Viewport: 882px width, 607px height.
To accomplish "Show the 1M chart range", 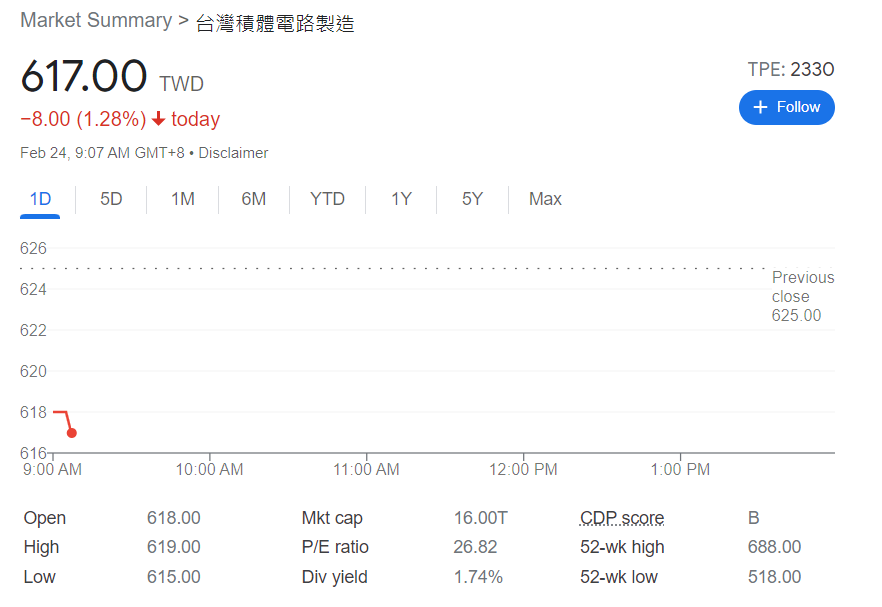I will tap(182, 199).
